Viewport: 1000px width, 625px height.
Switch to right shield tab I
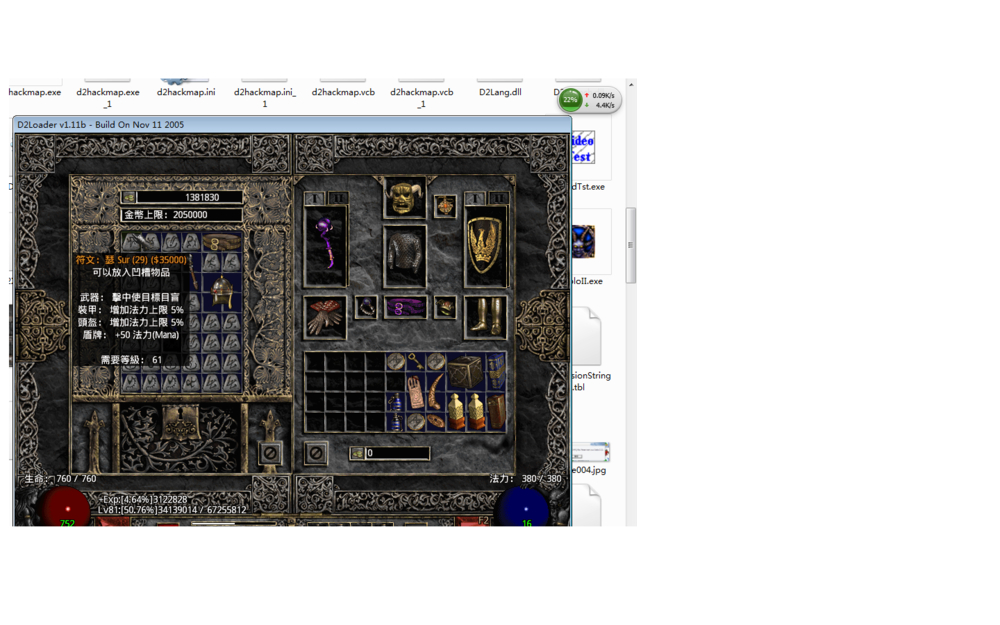pos(474,198)
